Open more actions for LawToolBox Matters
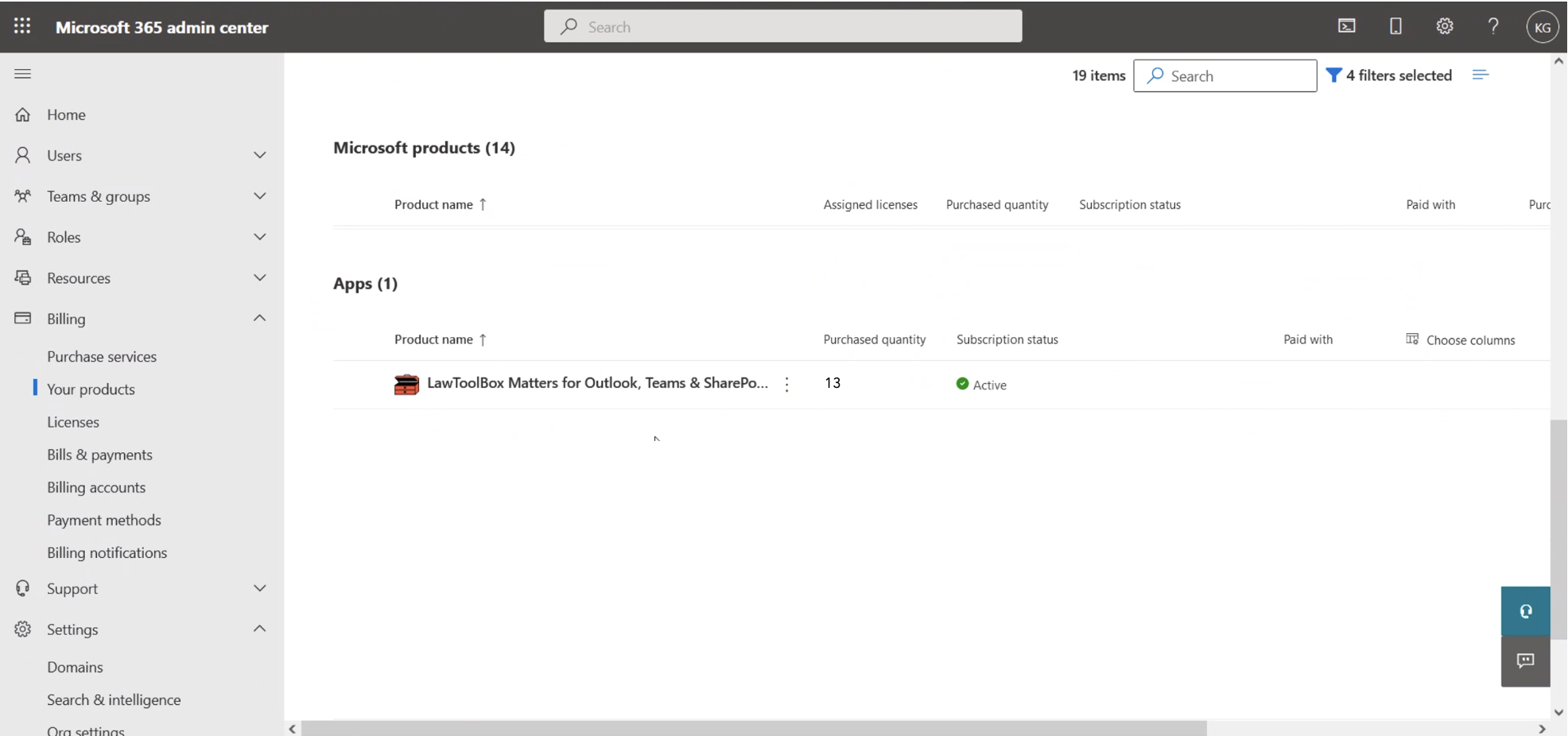1568x736 pixels. 786,385
